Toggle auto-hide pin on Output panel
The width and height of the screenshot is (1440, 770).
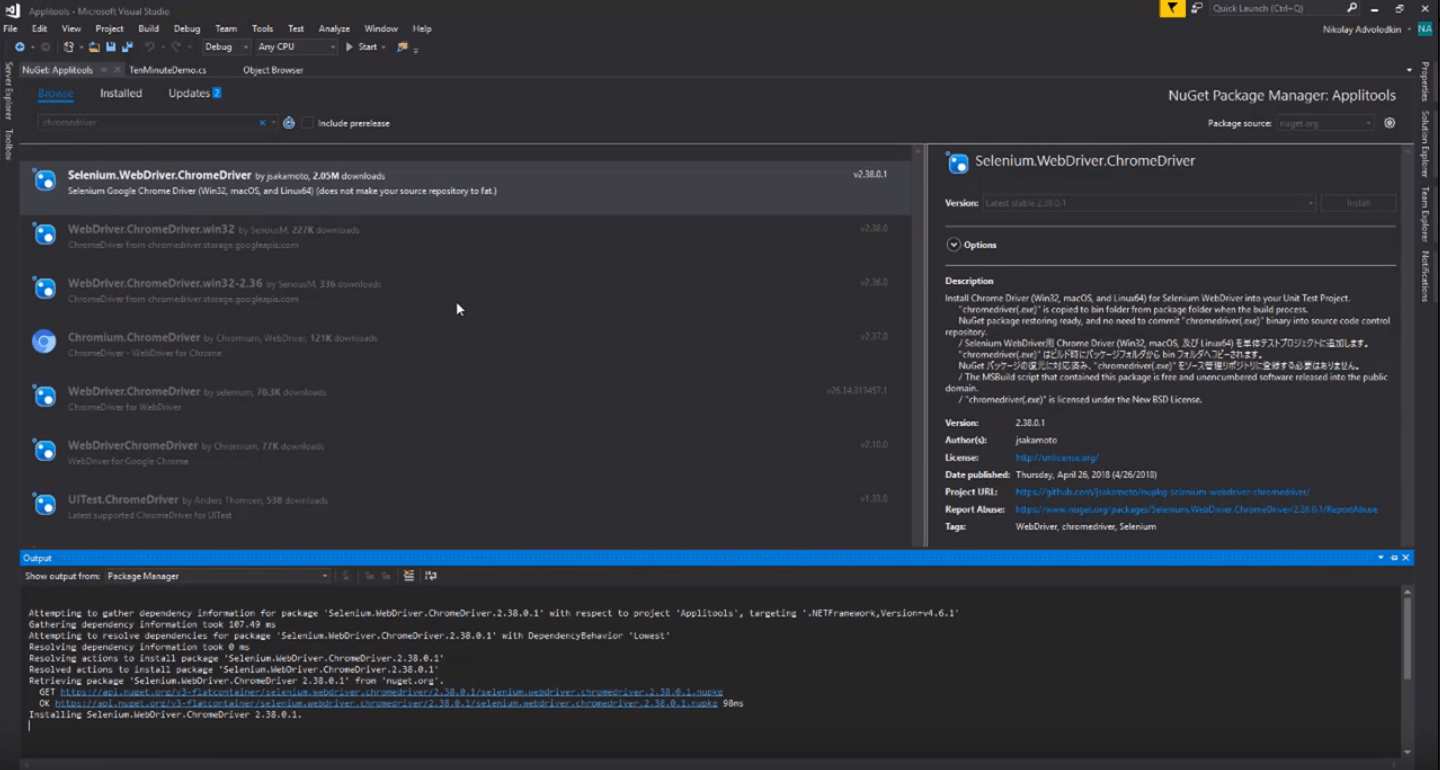(1394, 558)
